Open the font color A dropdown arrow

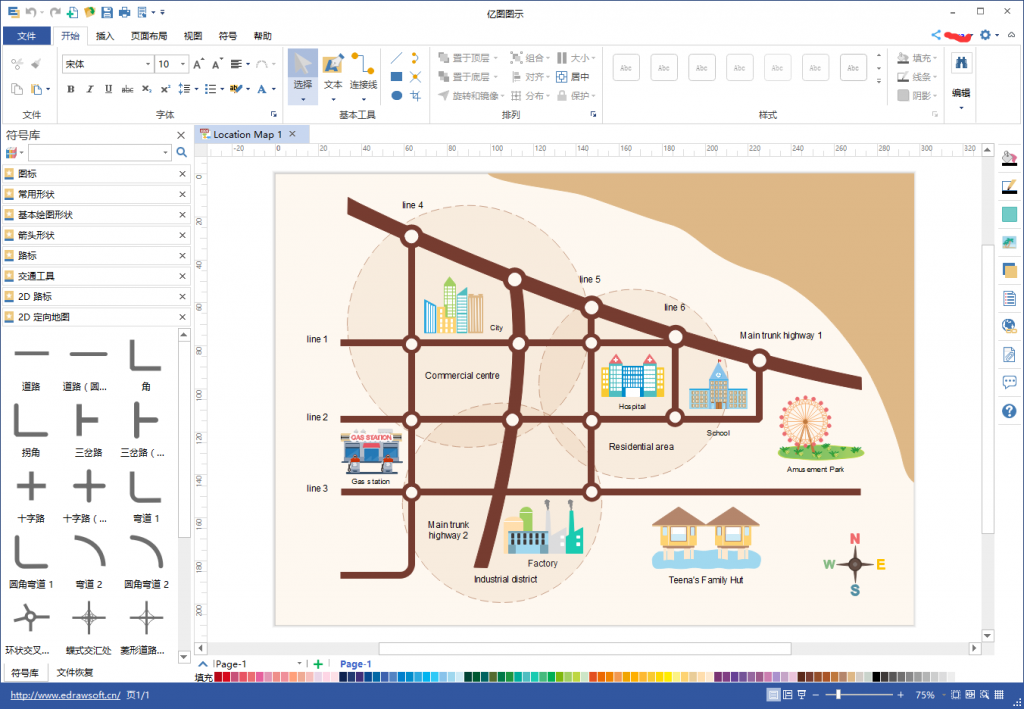point(274,89)
